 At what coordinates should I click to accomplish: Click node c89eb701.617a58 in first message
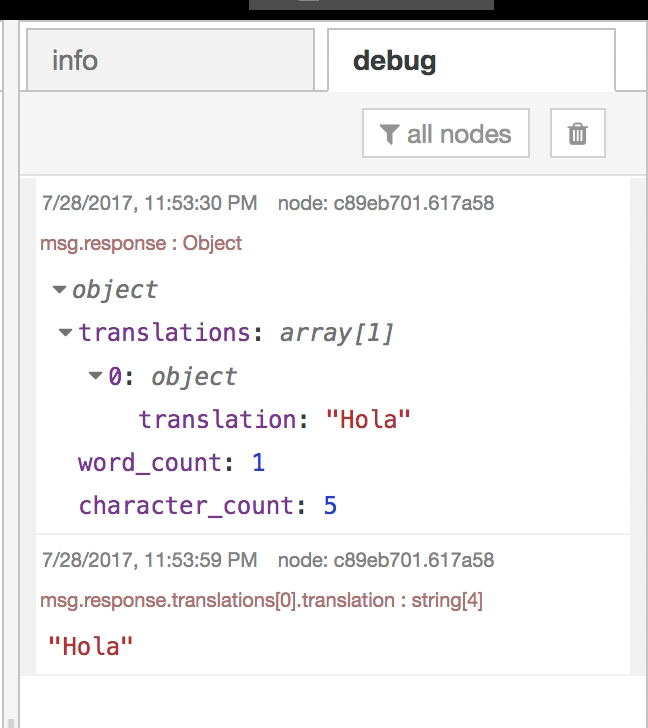point(386,203)
